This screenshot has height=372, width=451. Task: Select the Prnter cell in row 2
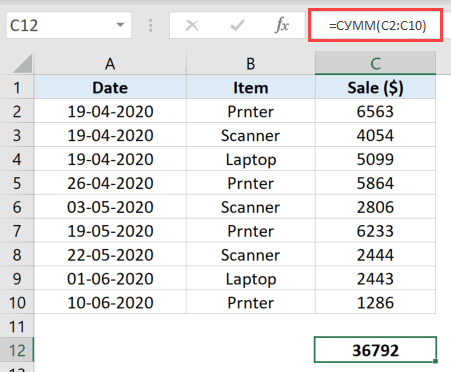pos(251,111)
